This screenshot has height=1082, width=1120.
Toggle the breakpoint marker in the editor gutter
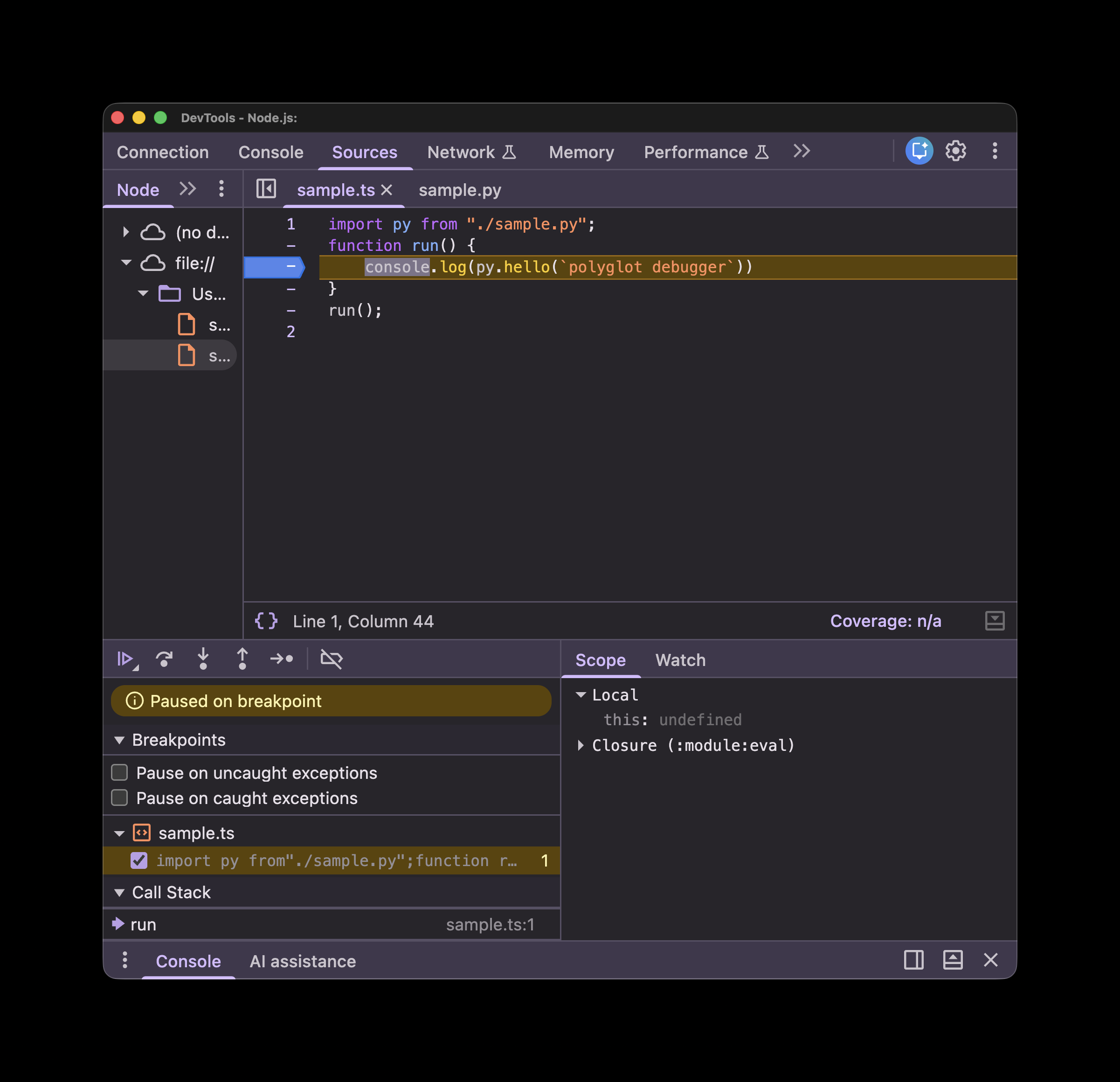click(x=274, y=267)
